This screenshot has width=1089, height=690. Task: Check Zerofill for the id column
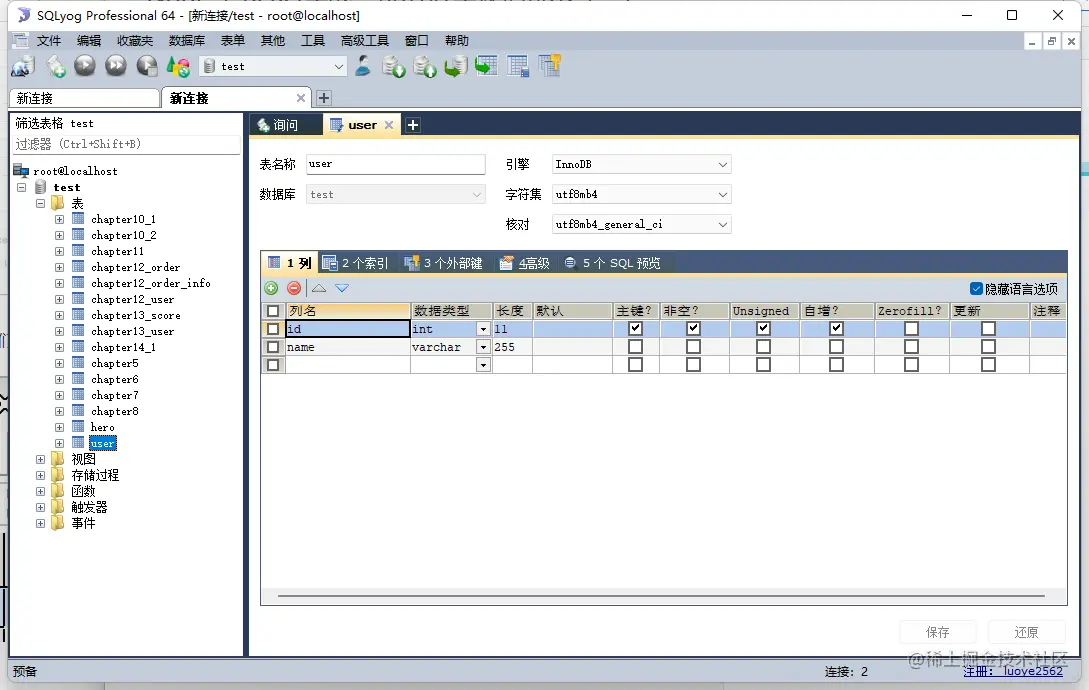pyautogui.click(x=911, y=328)
